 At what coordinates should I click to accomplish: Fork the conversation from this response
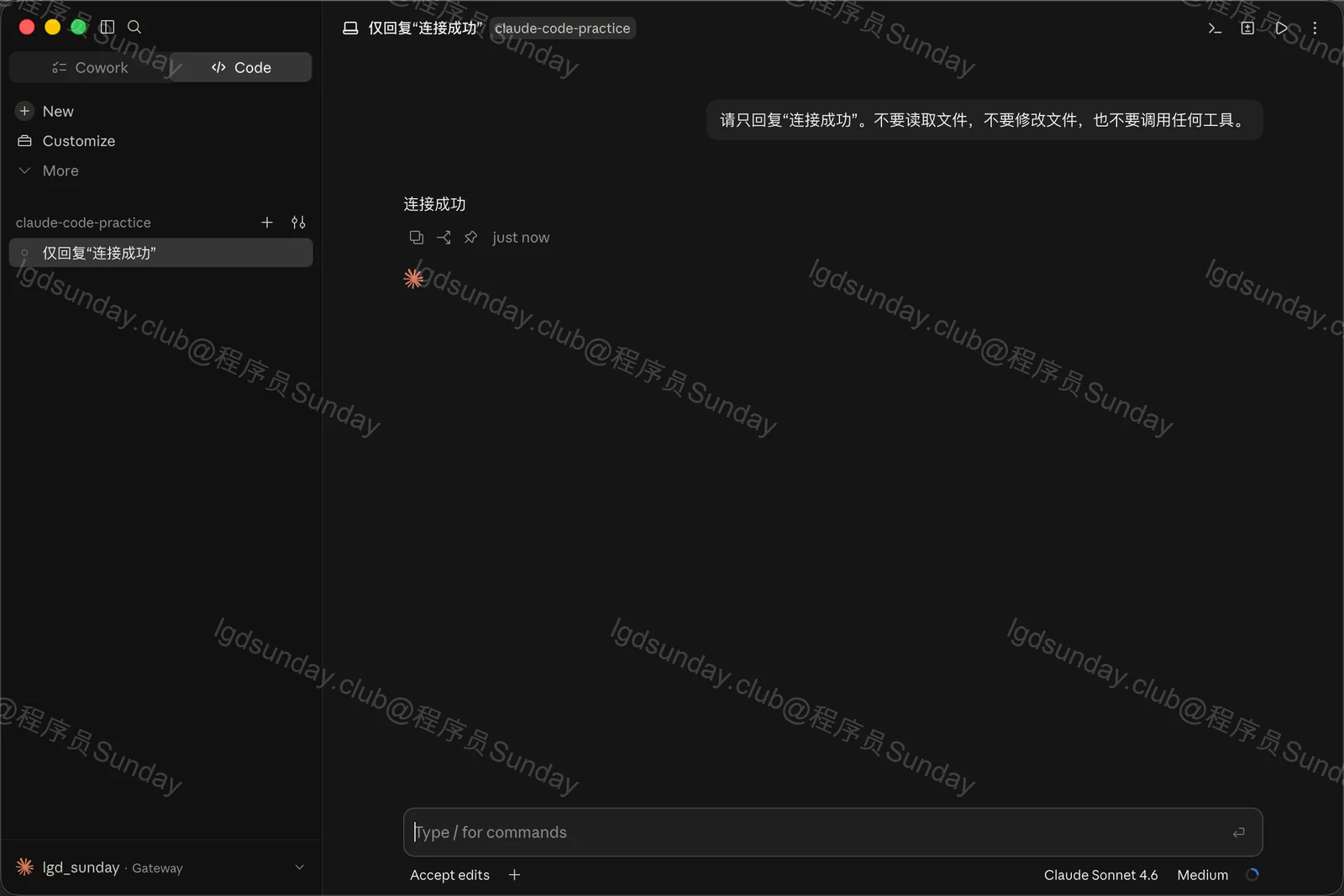coord(444,238)
